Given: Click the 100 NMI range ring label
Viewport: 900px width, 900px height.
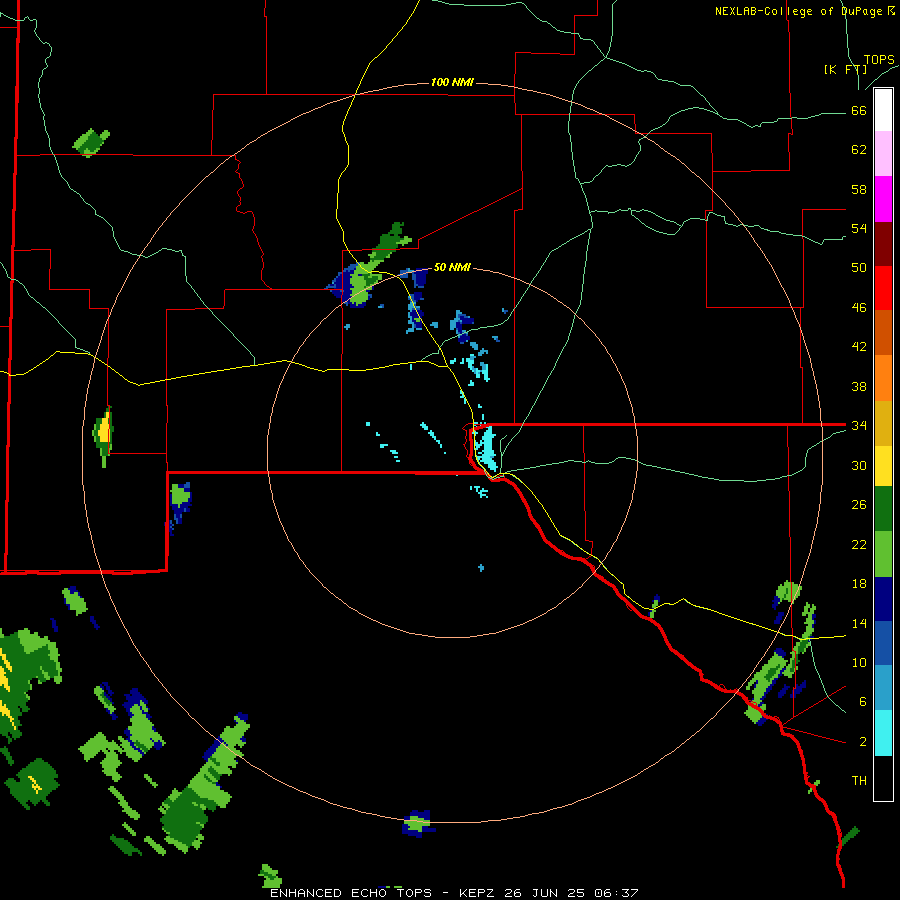Looking at the screenshot, I should 452,83.
